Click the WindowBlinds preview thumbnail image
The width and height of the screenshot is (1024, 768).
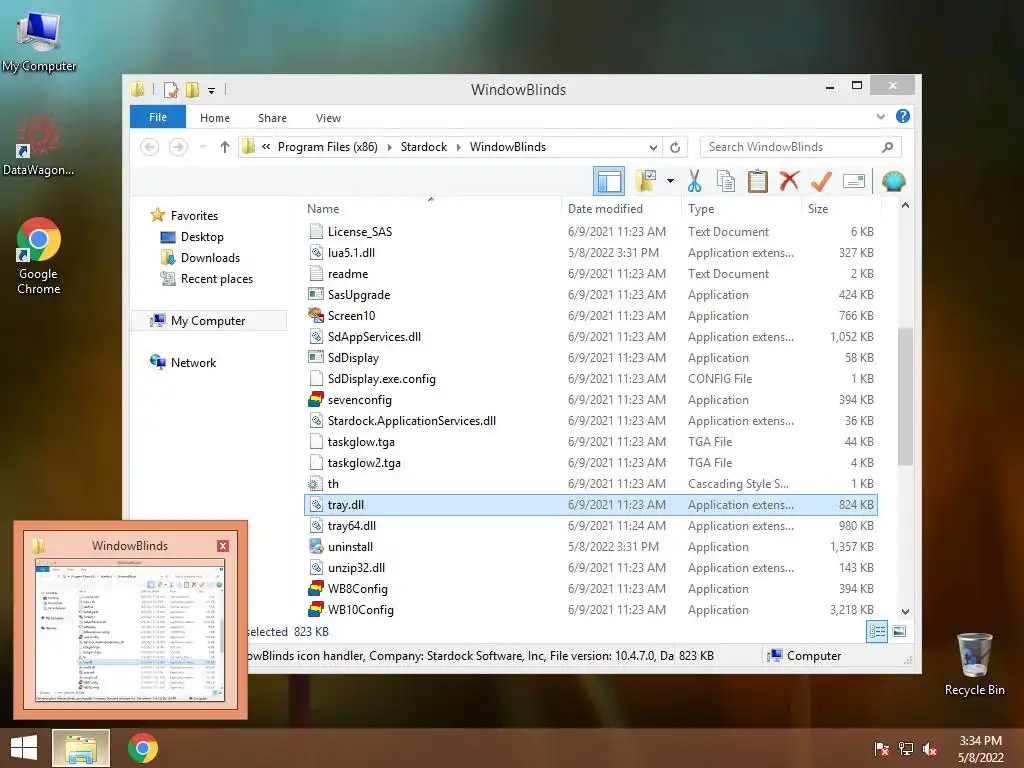tap(130, 630)
